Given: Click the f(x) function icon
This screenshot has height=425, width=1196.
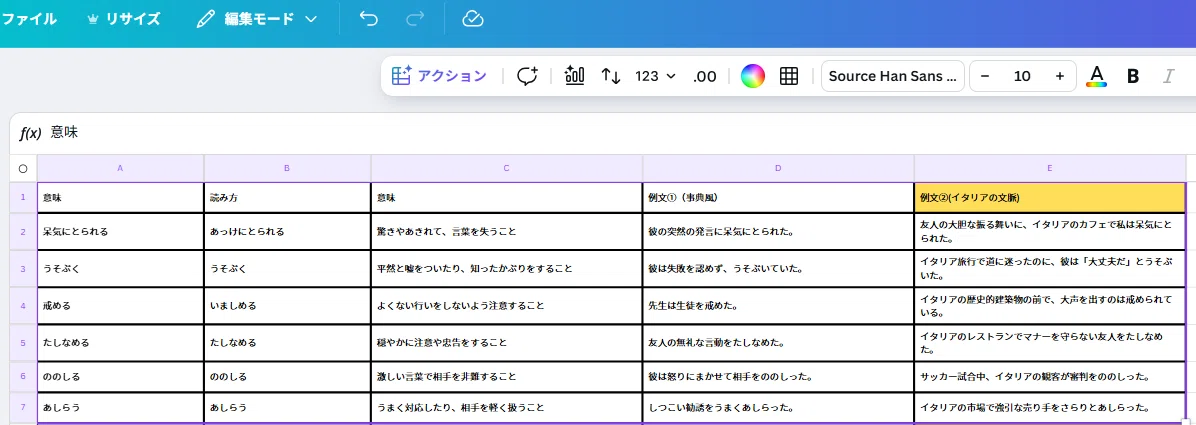Looking at the screenshot, I should coord(30,134).
